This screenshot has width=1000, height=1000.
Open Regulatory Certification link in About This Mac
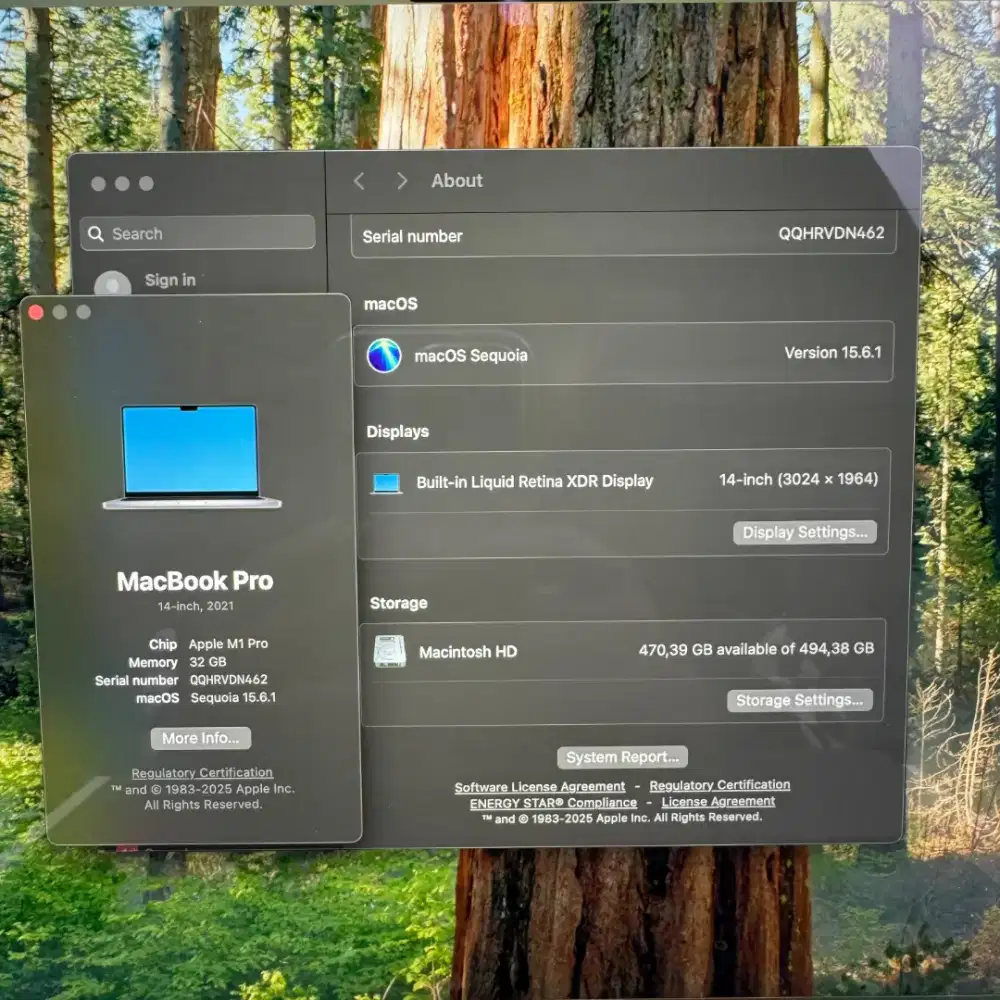(x=202, y=773)
